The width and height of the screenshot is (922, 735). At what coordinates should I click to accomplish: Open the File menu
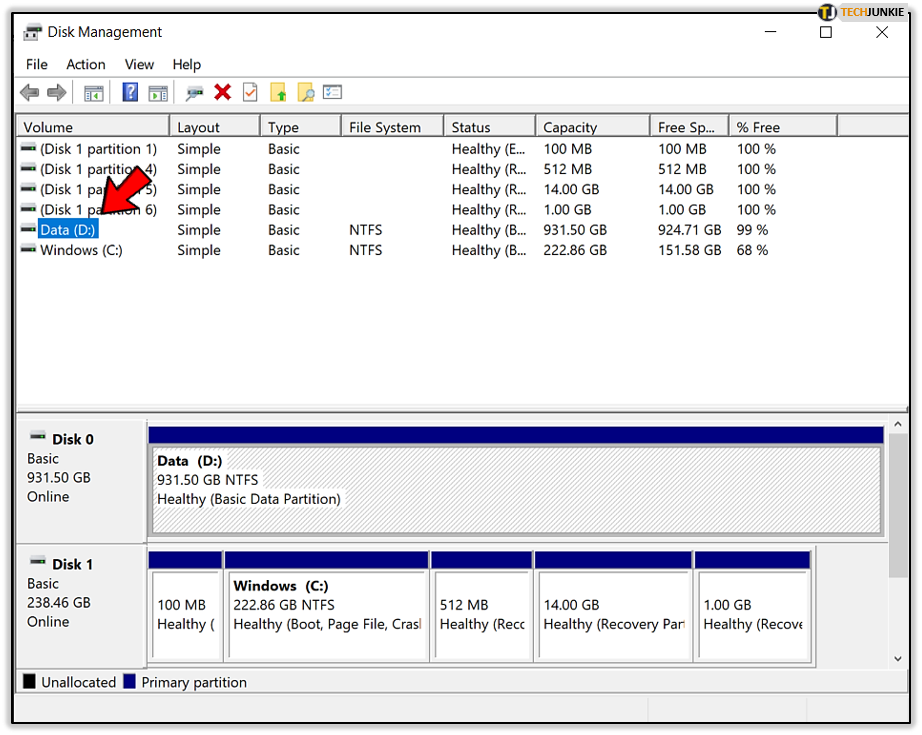pyautogui.click(x=36, y=64)
